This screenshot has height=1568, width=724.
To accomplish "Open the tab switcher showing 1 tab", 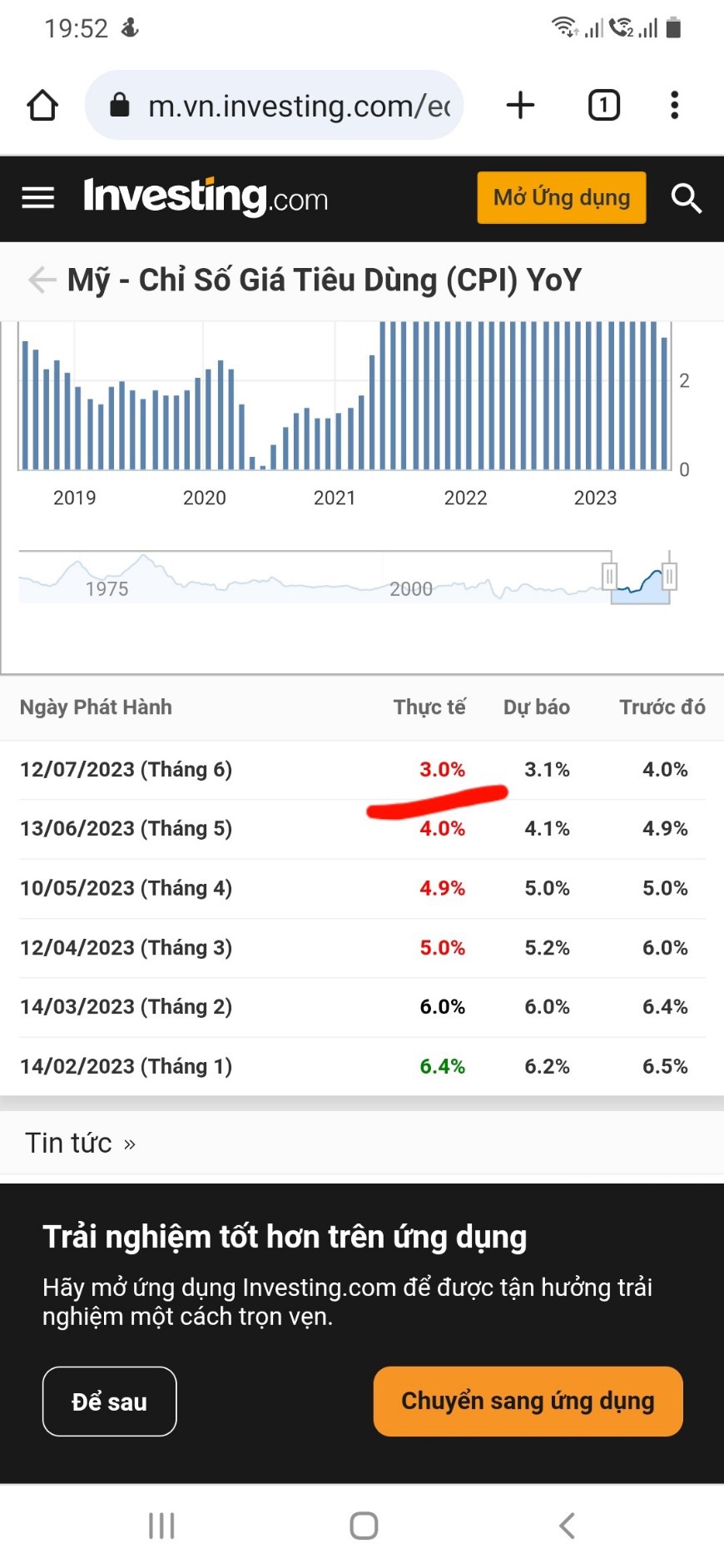I will click(x=604, y=106).
